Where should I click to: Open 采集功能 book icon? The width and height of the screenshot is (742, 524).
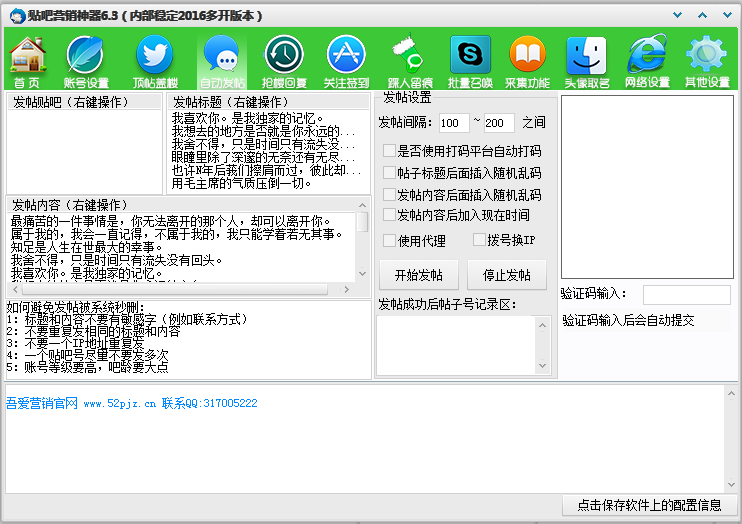(527, 58)
